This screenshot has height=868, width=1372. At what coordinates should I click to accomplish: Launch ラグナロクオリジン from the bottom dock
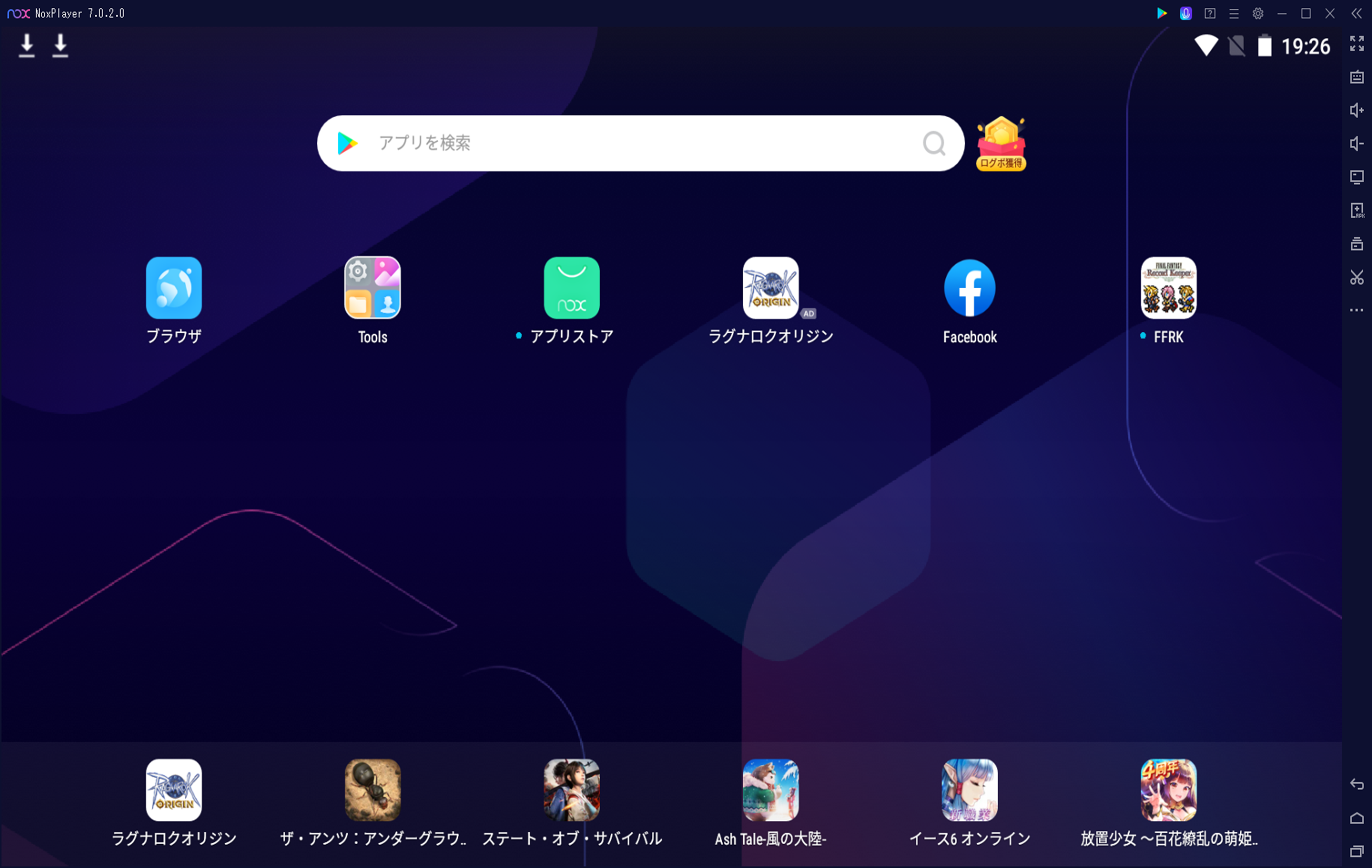(x=174, y=790)
